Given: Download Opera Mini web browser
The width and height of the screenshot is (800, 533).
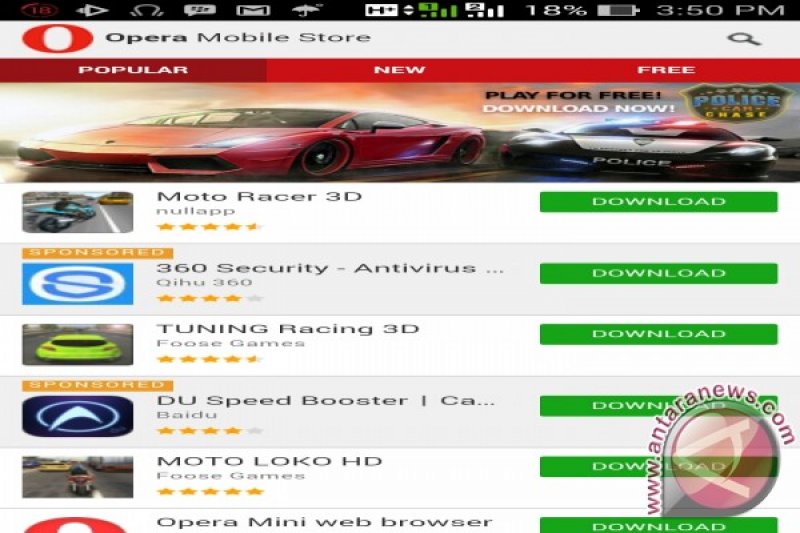Looking at the screenshot, I should coord(659,525).
